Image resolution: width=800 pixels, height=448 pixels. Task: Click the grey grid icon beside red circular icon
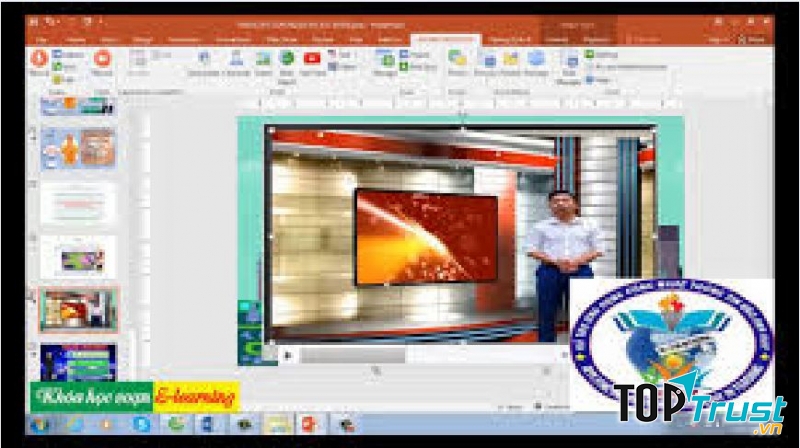point(138,59)
